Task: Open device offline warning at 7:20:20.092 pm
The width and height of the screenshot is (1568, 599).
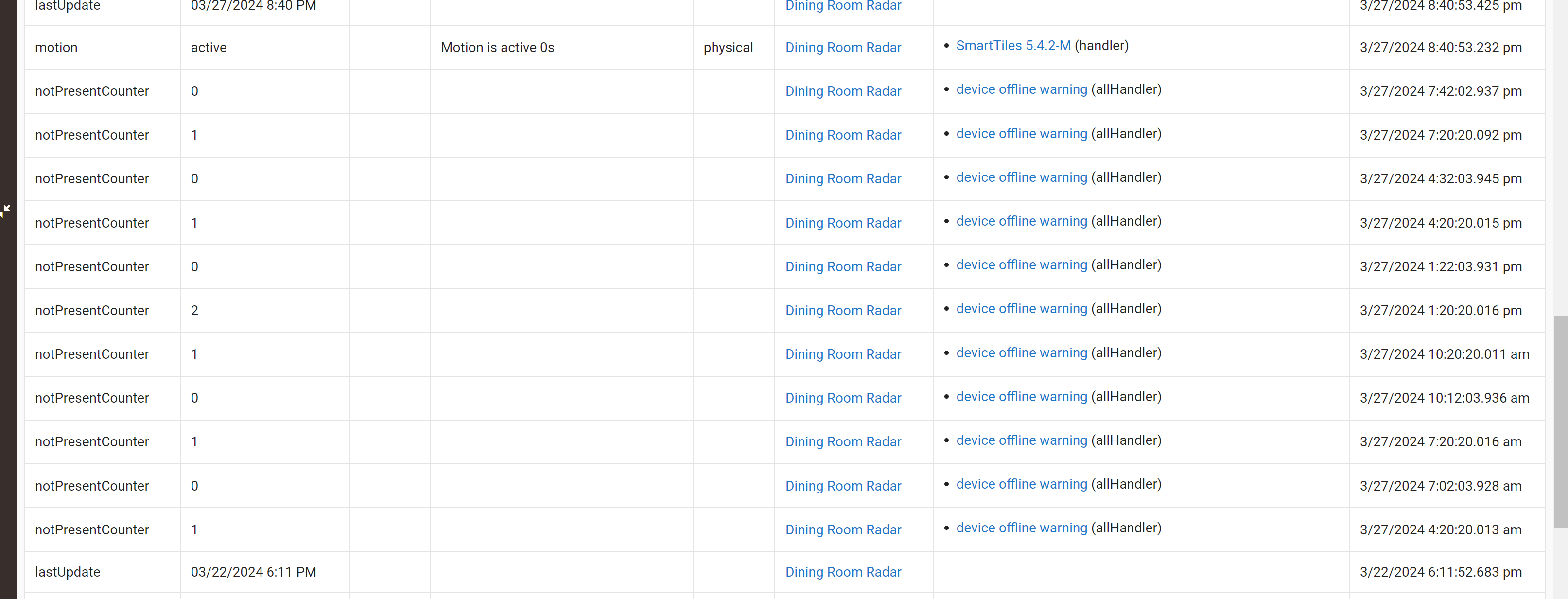Action: [1021, 133]
